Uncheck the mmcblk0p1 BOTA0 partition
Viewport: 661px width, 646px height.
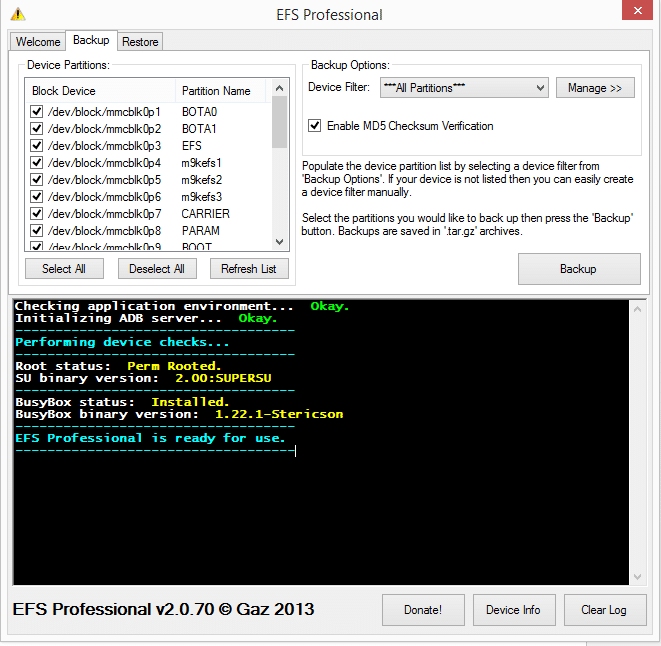click(x=37, y=112)
